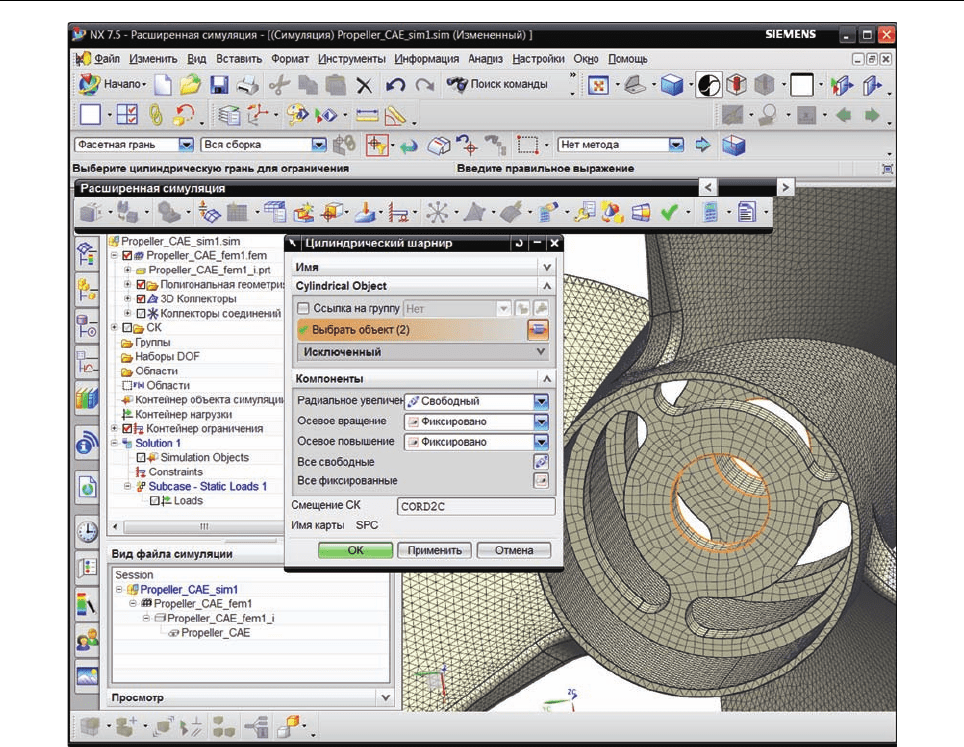The width and height of the screenshot is (964, 747).
Task: Open the Файл menu
Action: pos(106,59)
